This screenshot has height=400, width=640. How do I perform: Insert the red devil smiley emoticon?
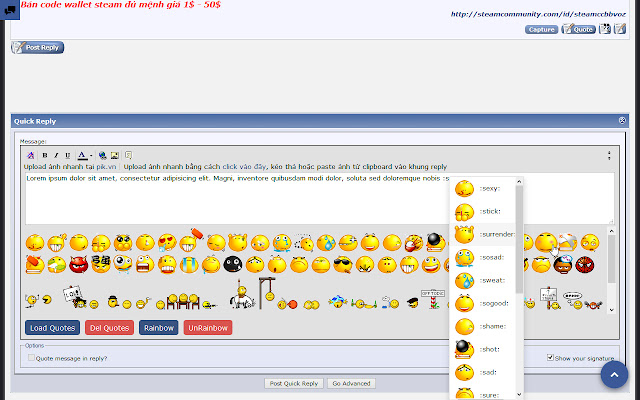tap(78, 265)
